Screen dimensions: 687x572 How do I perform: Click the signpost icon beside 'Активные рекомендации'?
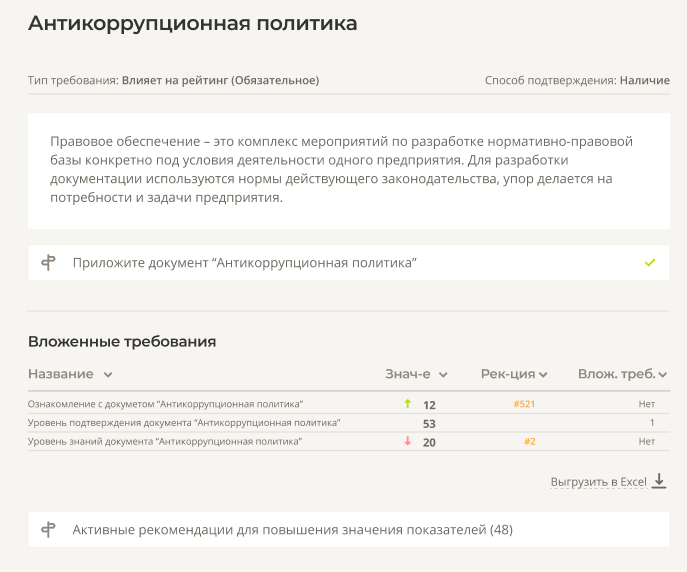coord(48,530)
